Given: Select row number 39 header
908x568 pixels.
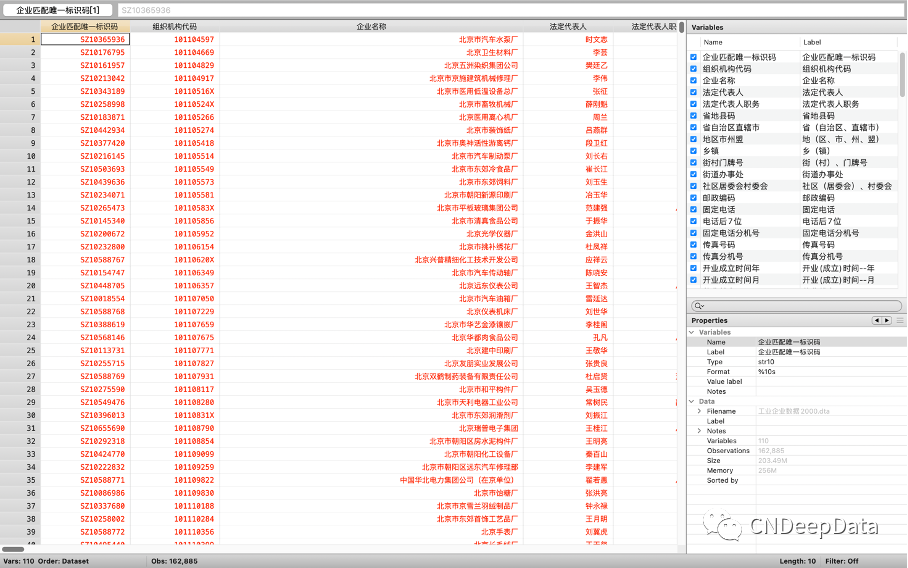Looking at the screenshot, I should click(x=20, y=532).
